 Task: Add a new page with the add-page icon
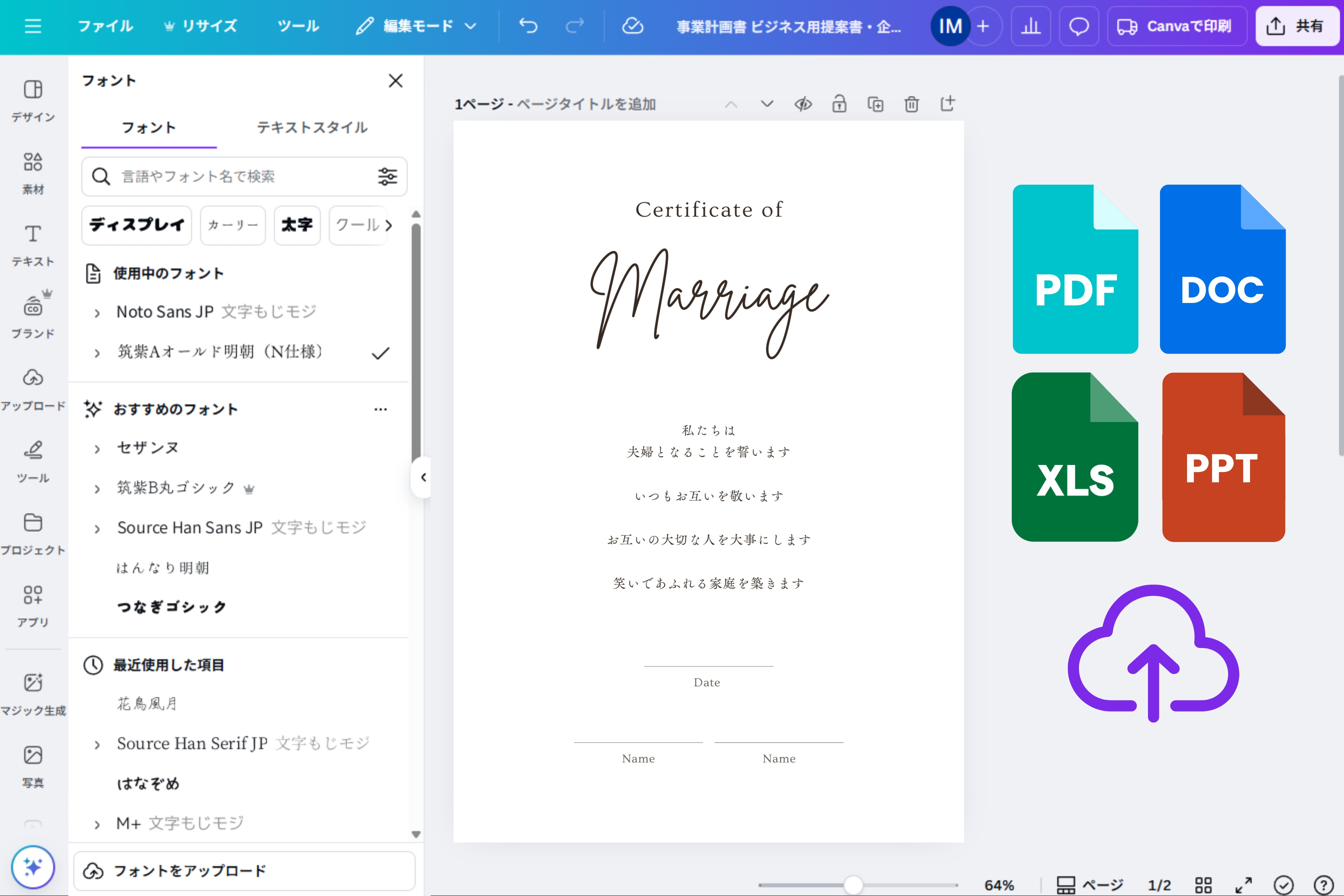click(x=947, y=104)
